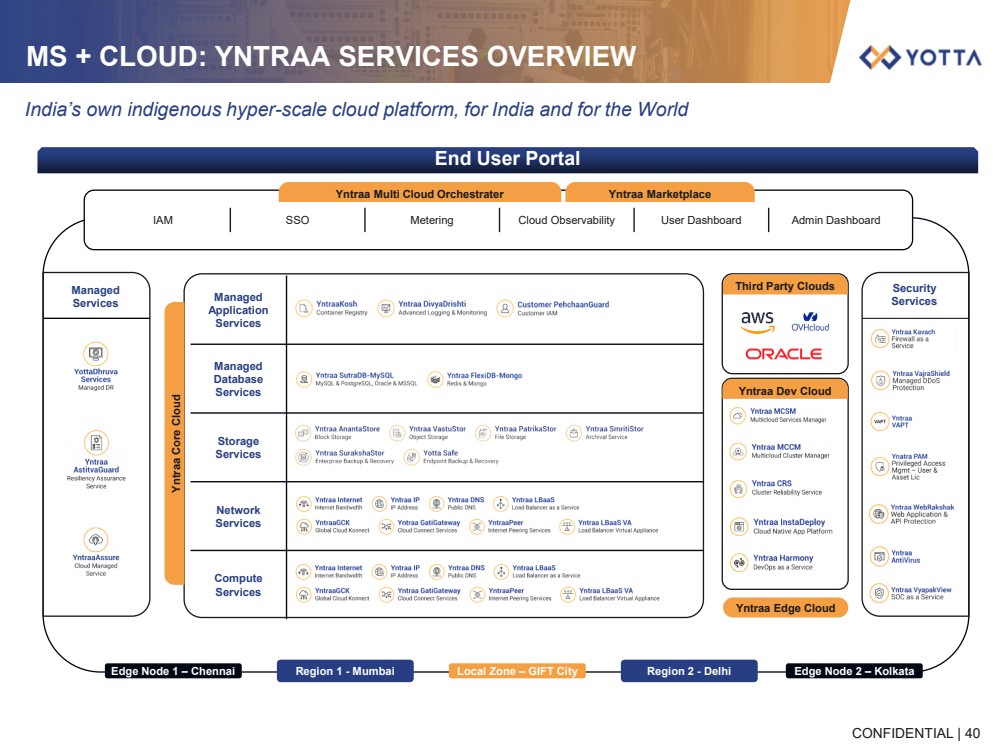Switch to Yntraa Multi Cloud Orchestrater tab
999x750 pixels.
tap(419, 194)
